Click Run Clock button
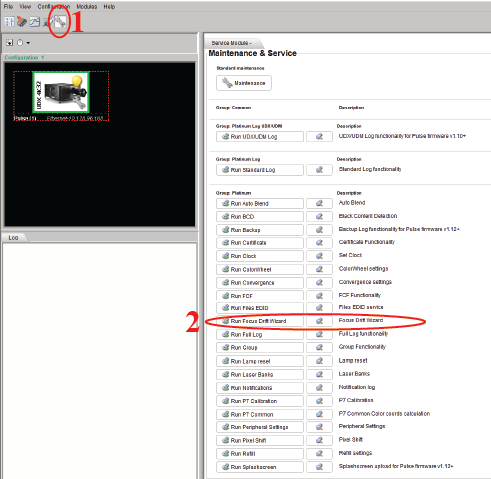 click(260, 256)
